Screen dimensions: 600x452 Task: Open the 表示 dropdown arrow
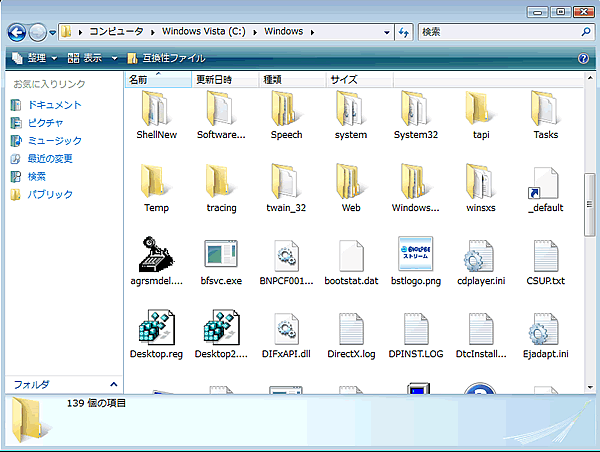[x=114, y=59]
